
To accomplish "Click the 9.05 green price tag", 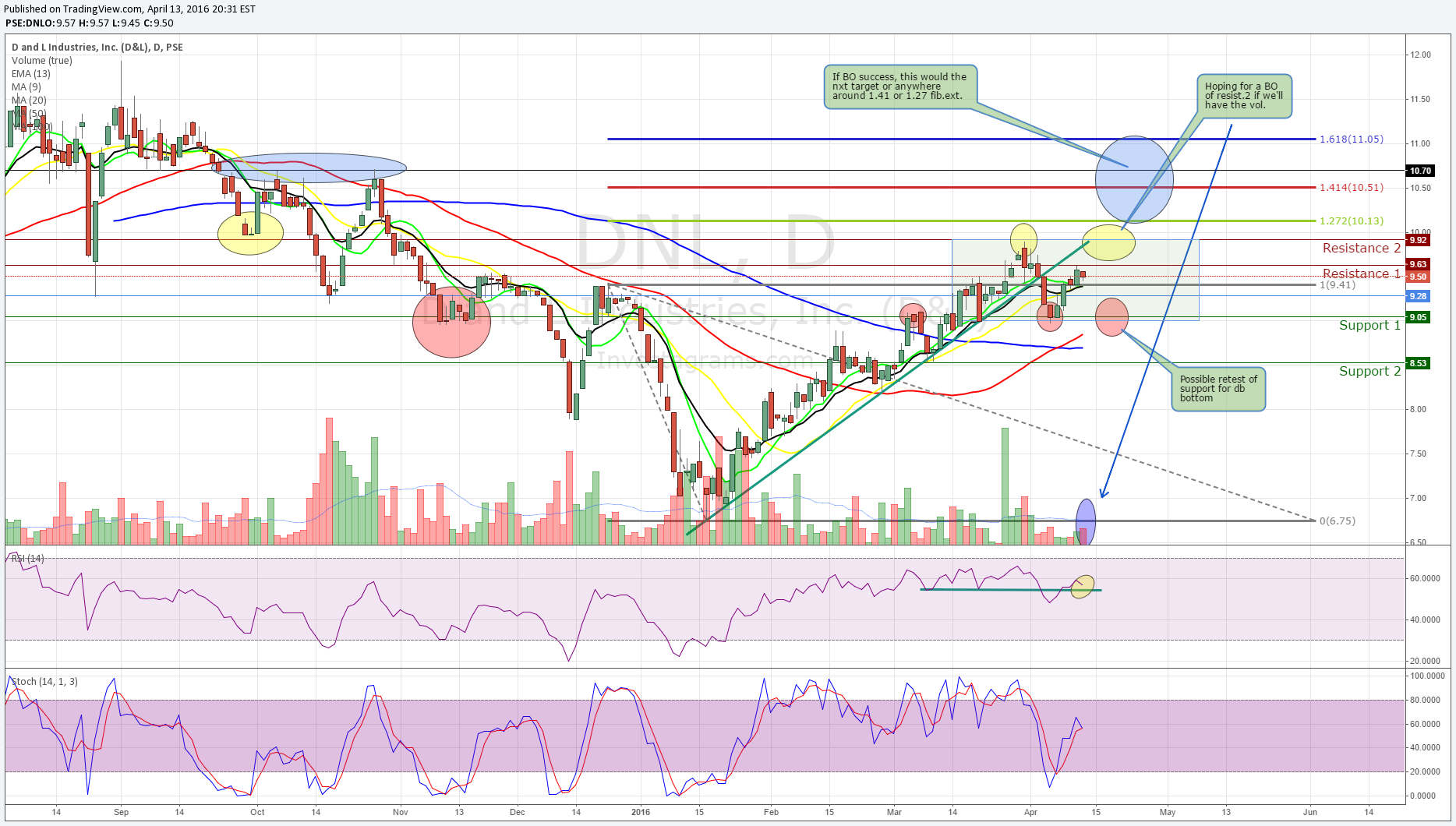I will [x=1418, y=317].
